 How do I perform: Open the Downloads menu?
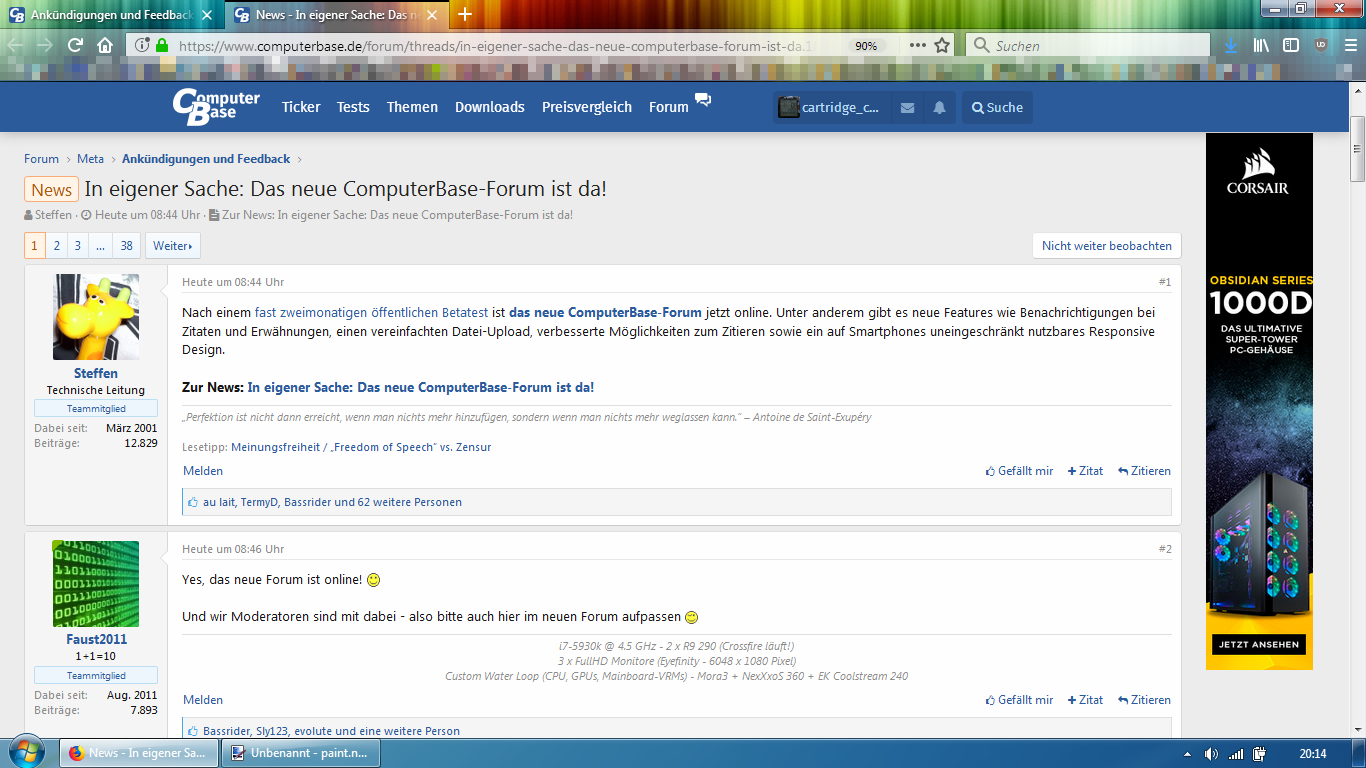(x=490, y=107)
